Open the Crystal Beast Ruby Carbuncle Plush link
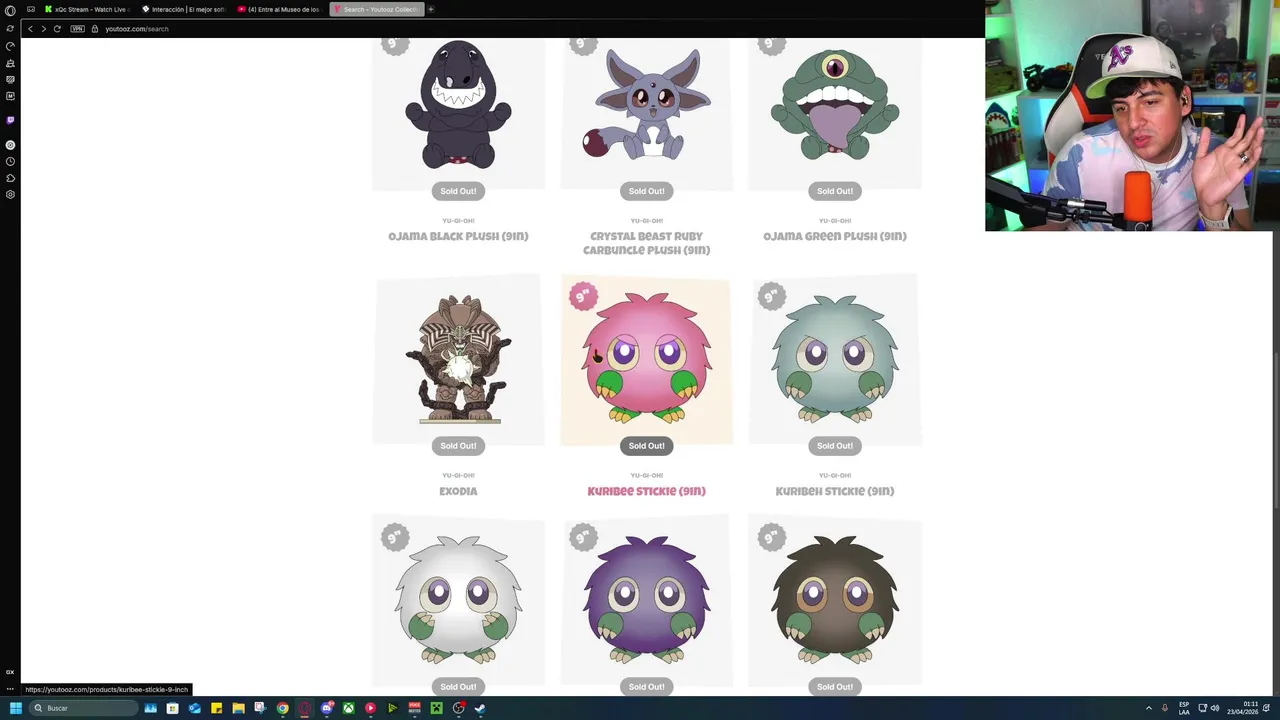 pyautogui.click(x=646, y=244)
